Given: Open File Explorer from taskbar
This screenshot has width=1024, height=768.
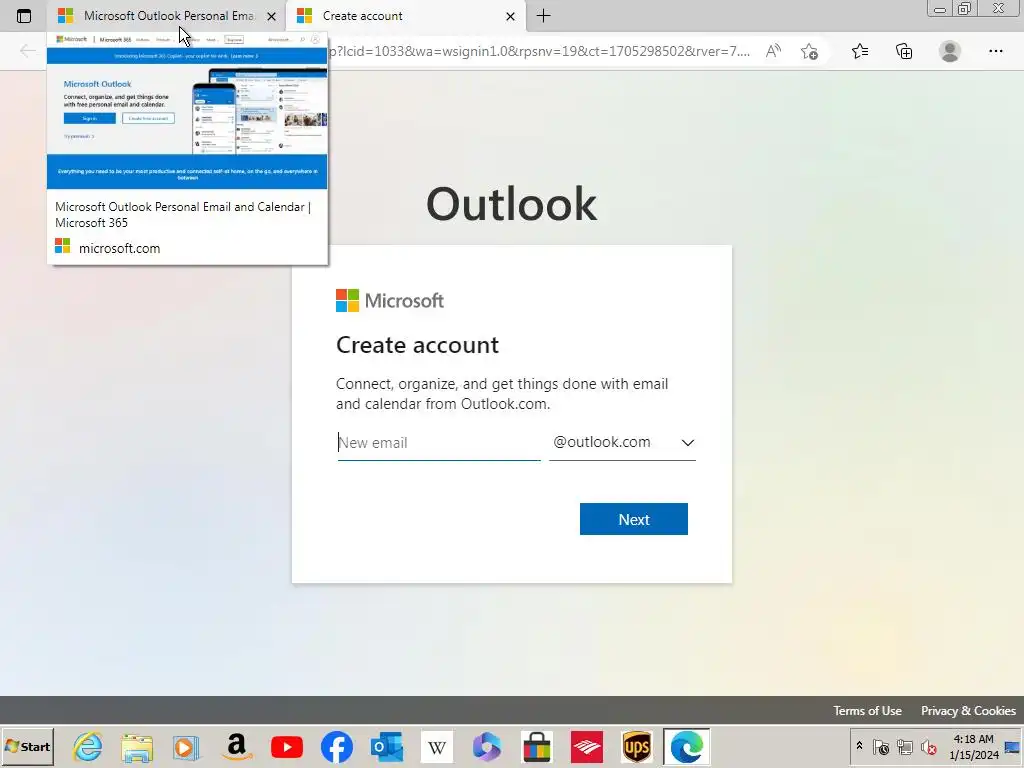Looking at the screenshot, I should pos(137,746).
